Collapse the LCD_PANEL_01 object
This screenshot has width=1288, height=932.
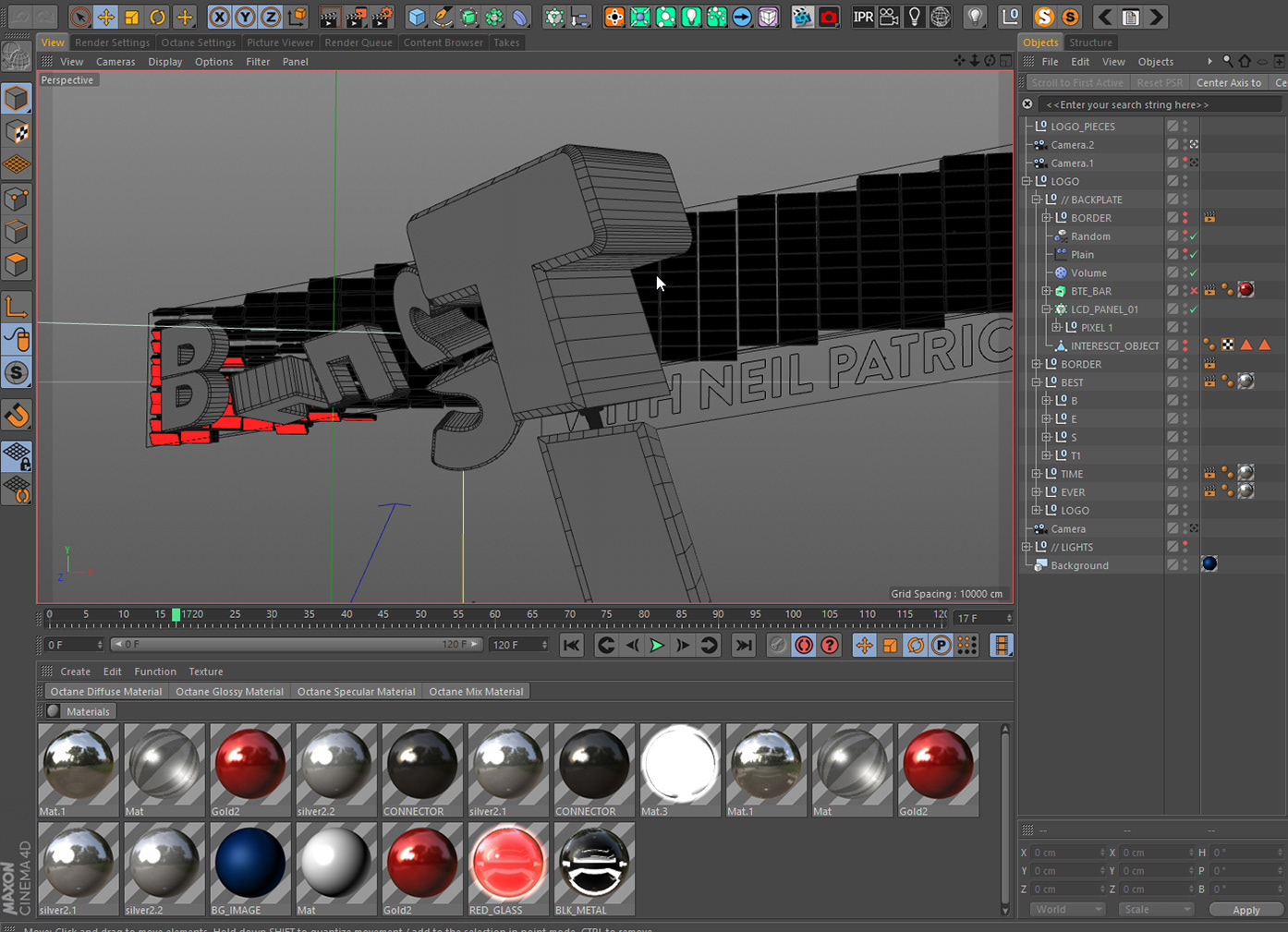(1047, 309)
